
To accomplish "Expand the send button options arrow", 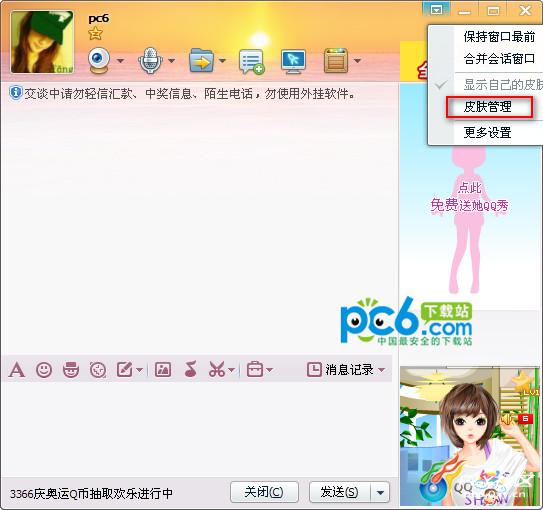I will coord(380,492).
